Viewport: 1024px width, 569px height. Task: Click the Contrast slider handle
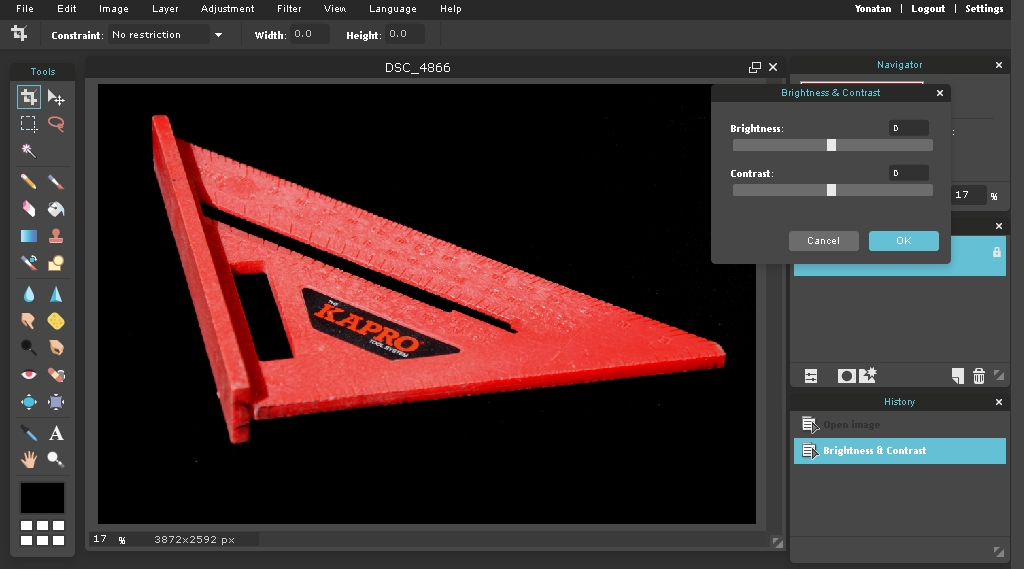coord(831,190)
